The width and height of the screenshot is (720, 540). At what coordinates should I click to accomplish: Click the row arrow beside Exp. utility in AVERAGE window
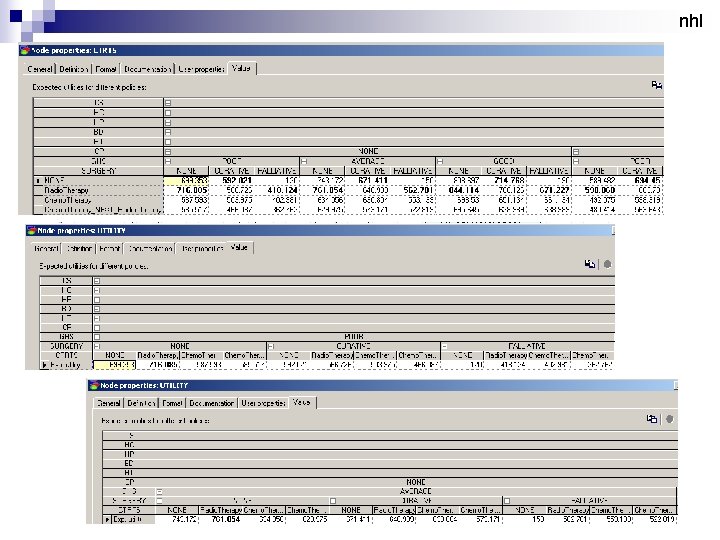107,519
